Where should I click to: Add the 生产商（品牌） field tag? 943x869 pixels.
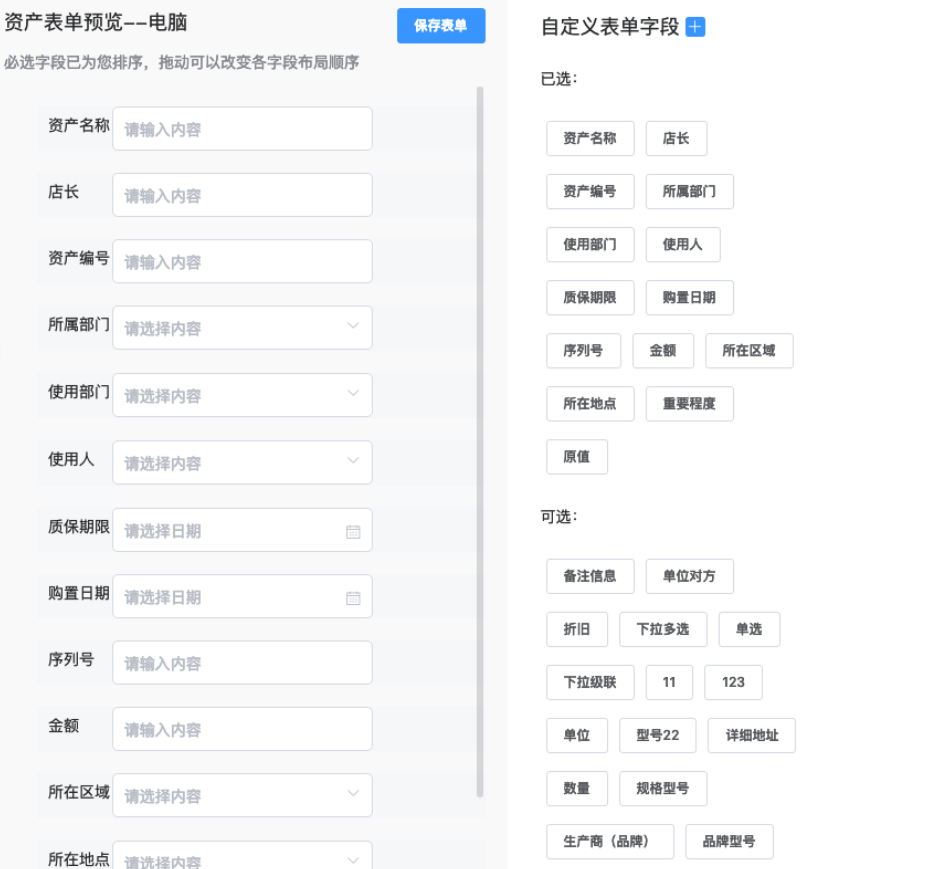[610, 842]
